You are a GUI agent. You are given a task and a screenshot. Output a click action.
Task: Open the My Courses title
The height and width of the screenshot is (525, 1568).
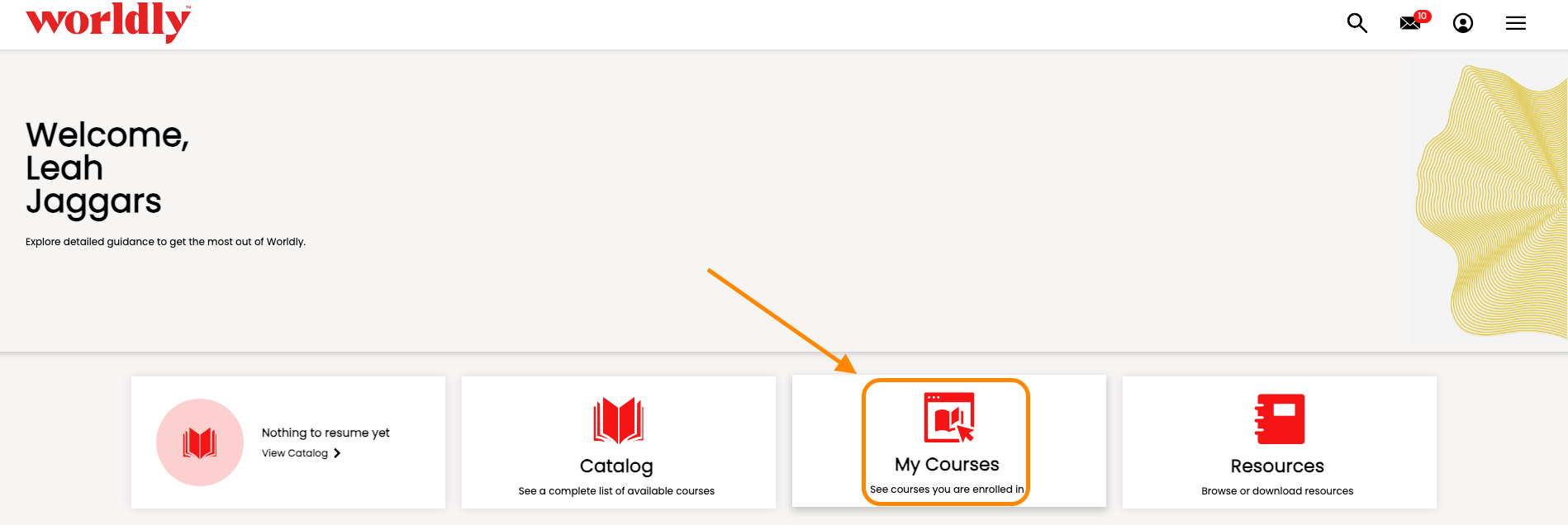[x=947, y=465]
